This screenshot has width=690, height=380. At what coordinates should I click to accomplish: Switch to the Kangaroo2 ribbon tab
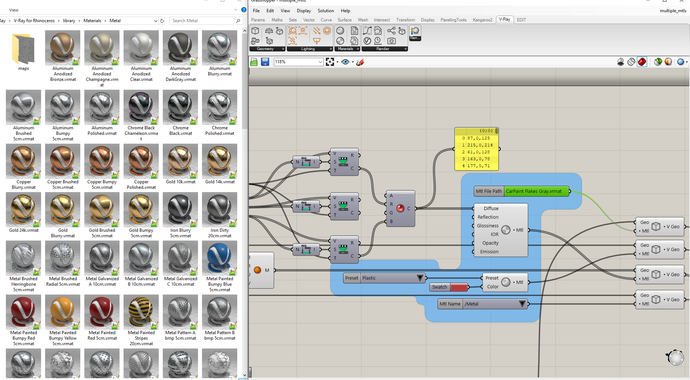coord(483,20)
